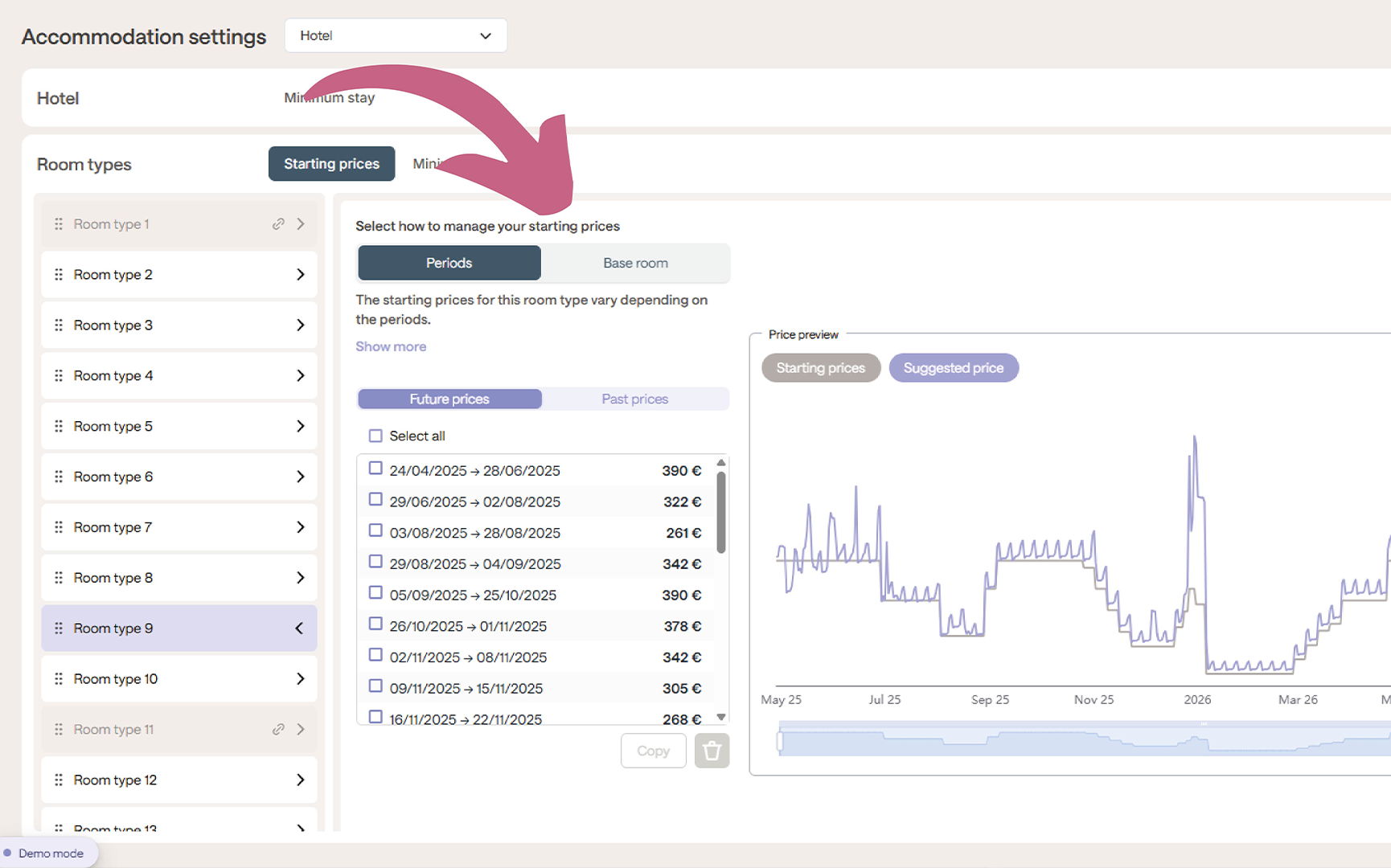
Task: Click link icon on Room type 1
Action: (x=278, y=224)
